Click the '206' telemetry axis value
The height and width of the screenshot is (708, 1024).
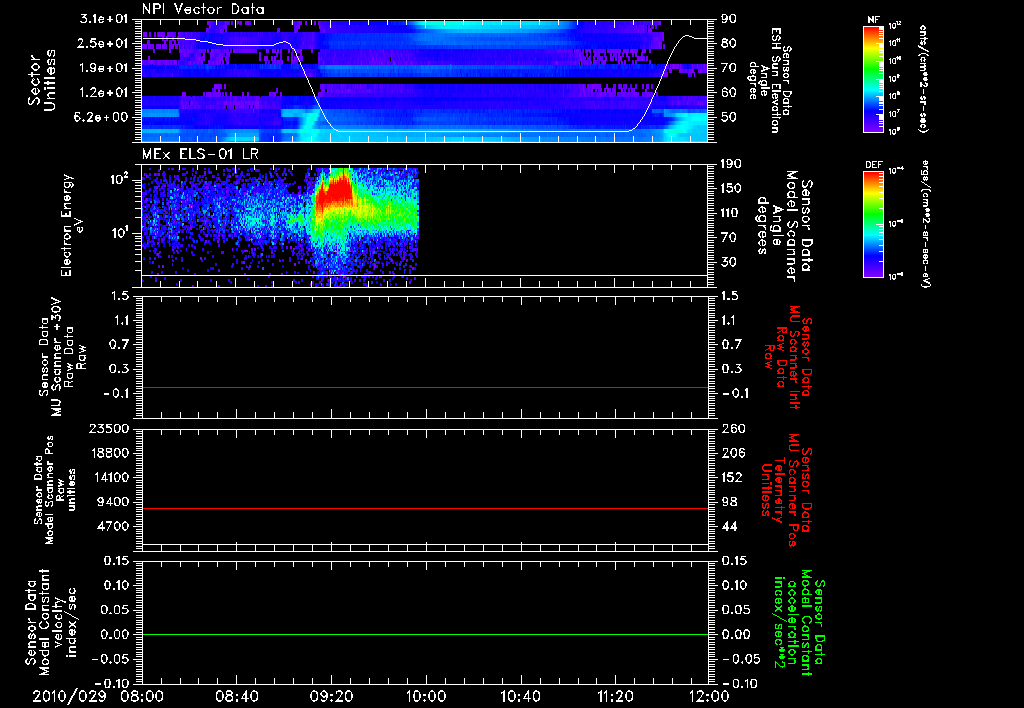pos(733,453)
